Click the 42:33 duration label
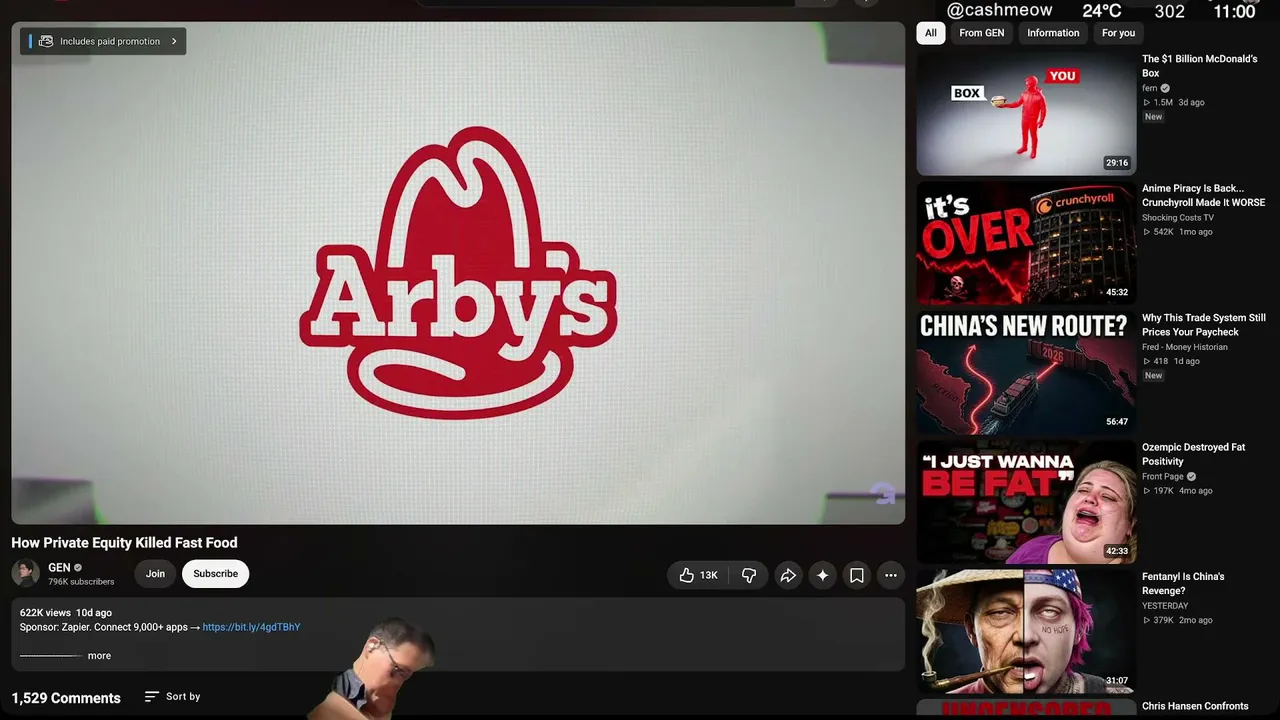The width and height of the screenshot is (1280, 720). click(1117, 551)
